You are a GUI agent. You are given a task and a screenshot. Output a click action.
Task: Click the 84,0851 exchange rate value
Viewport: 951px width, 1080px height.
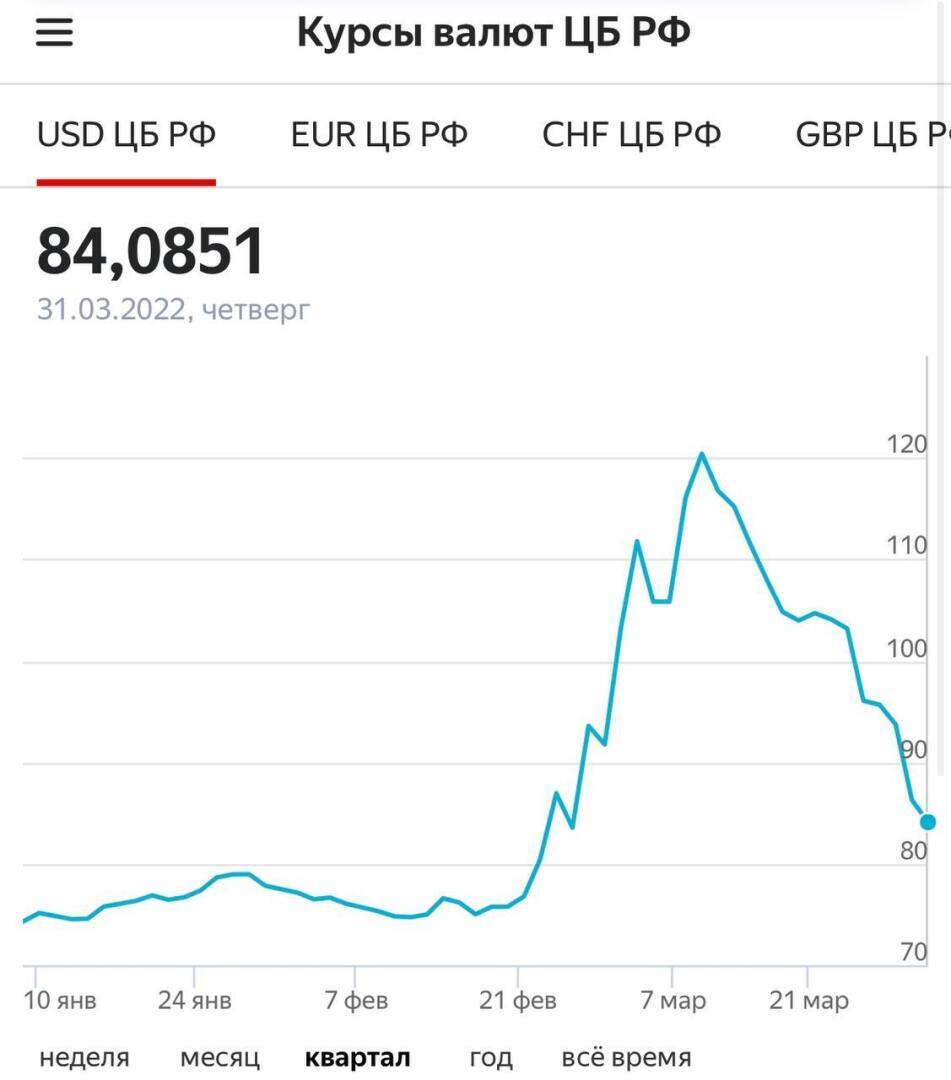point(151,251)
